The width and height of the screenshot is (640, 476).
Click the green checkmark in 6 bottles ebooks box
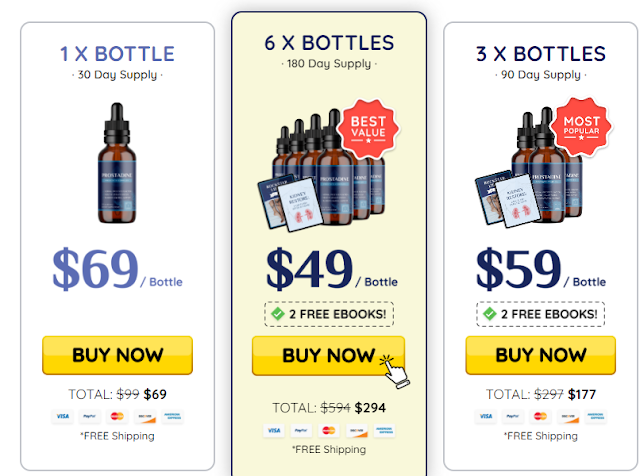coord(278,314)
